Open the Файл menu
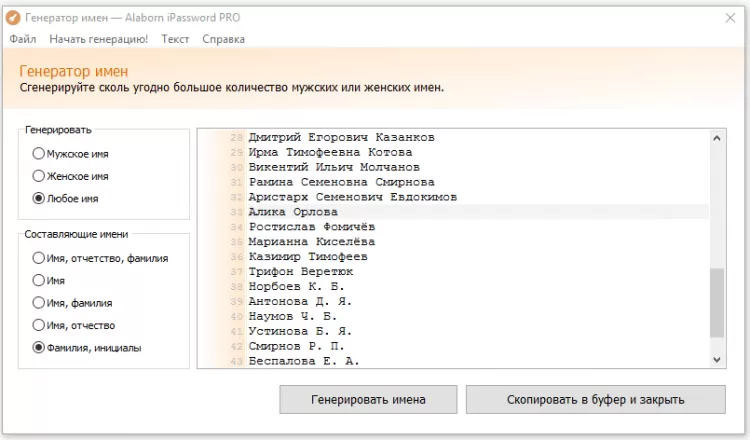Image resolution: width=750 pixels, height=440 pixels. pos(23,39)
